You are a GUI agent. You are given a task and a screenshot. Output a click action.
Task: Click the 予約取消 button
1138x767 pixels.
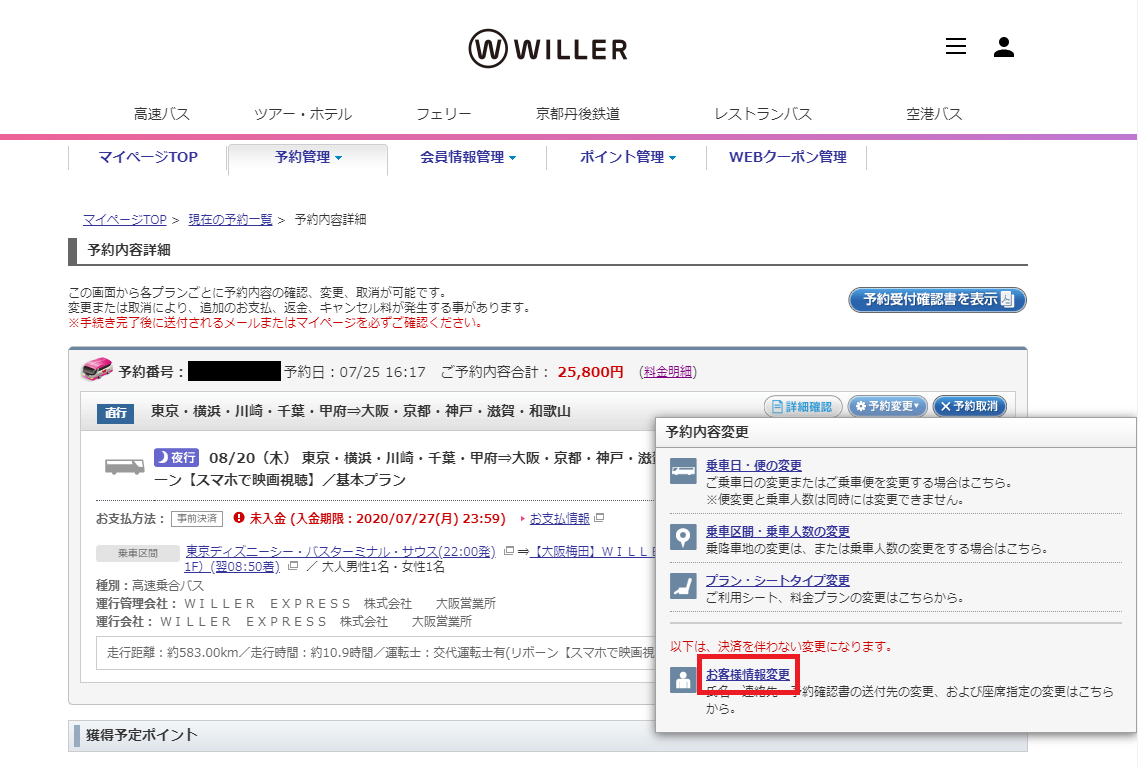(969, 406)
